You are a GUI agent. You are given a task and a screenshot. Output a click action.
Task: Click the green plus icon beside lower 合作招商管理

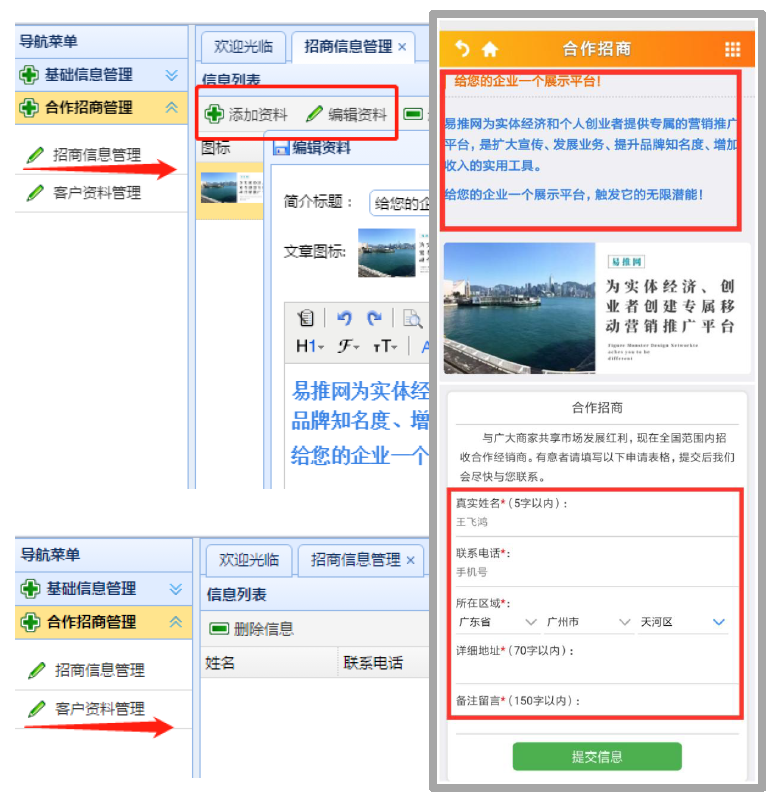pos(30,622)
